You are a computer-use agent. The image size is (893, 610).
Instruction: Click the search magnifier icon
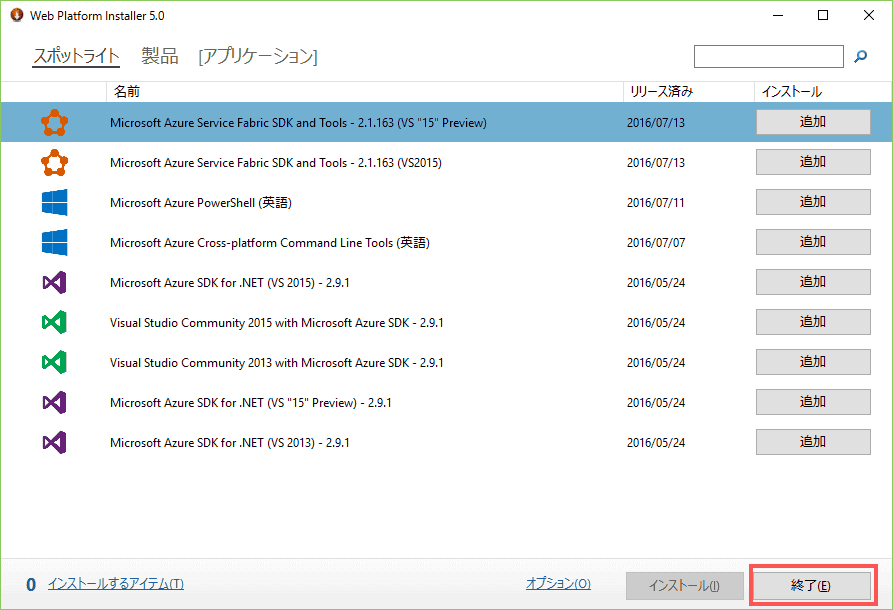[x=861, y=56]
